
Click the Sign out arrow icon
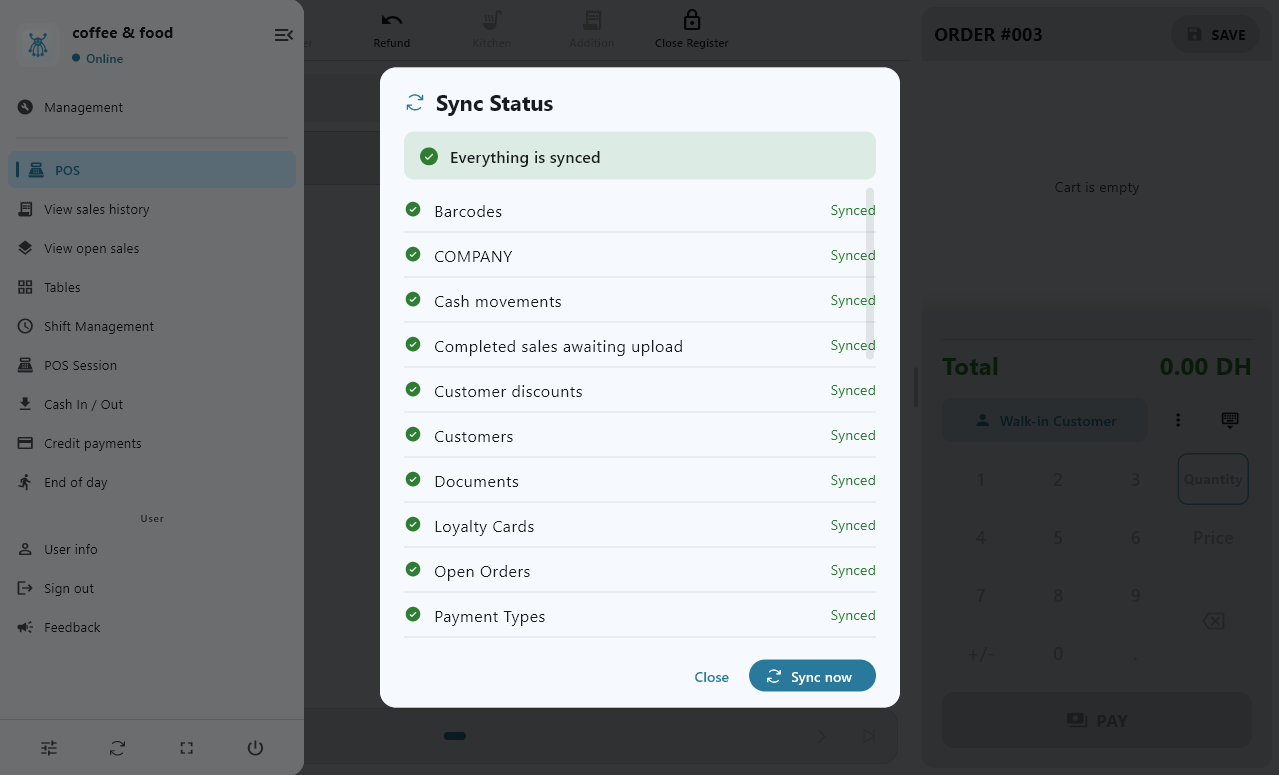(25, 588)
